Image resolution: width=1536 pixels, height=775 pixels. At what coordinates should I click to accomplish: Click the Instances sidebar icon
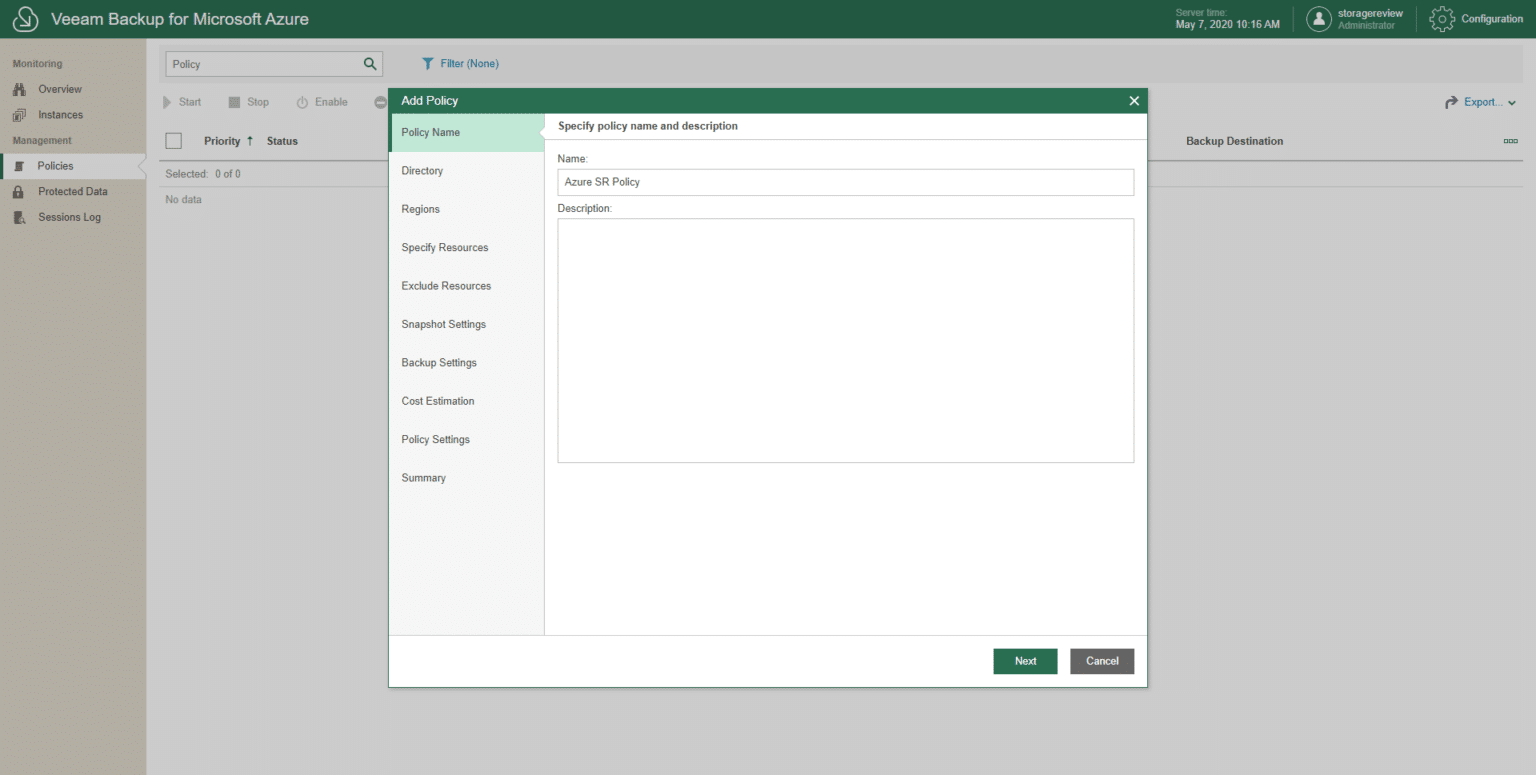click(19, 115)
